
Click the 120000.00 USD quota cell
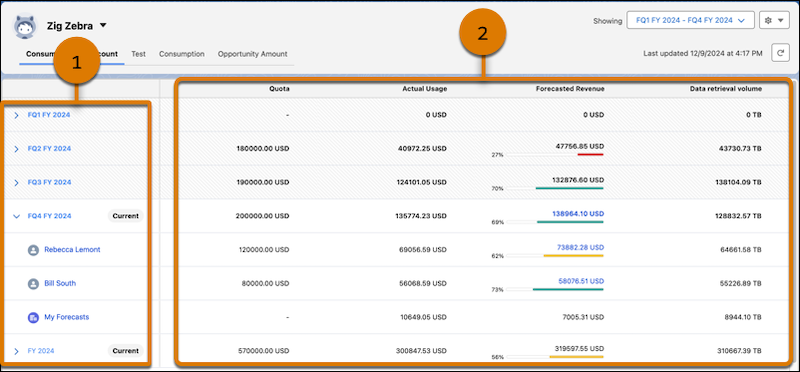[x=263, y=250]
